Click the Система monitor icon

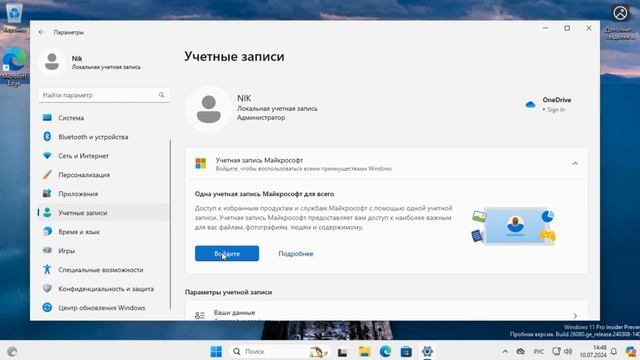click(x=47, y=118)
